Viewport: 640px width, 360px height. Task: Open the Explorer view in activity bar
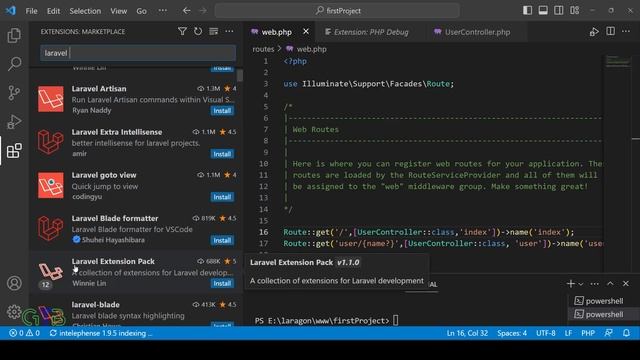click(x=14, y=36)
